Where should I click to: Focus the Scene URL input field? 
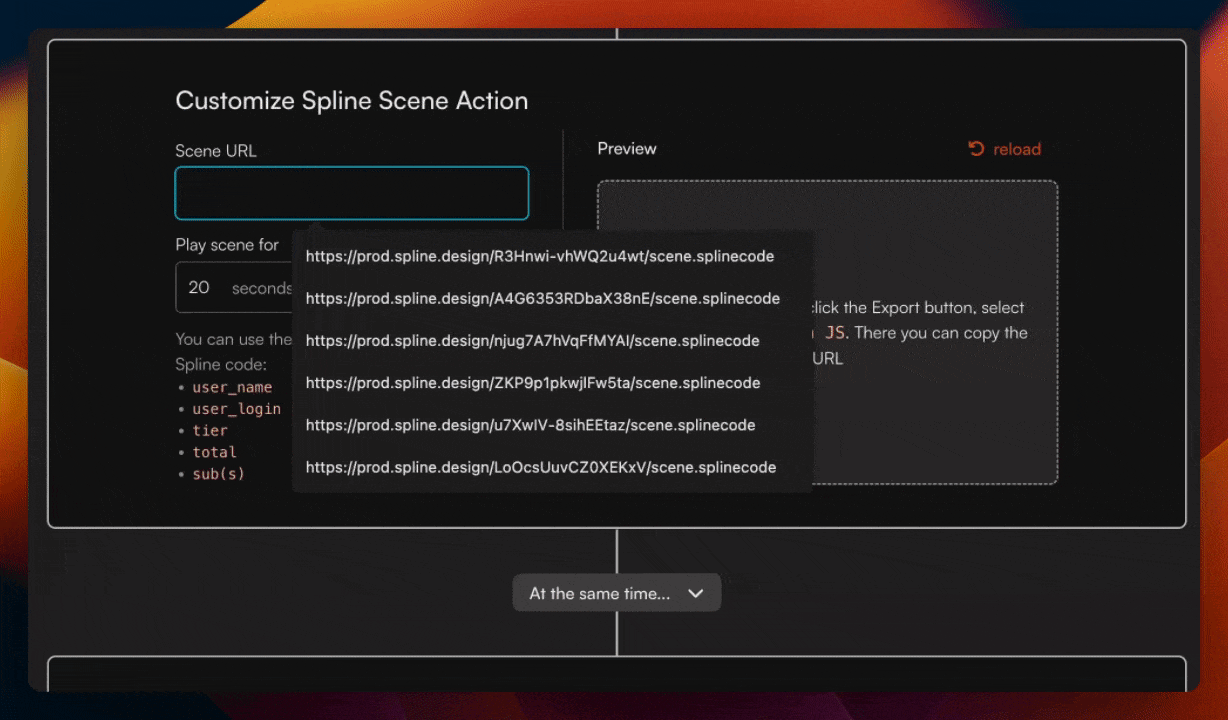tap(351, 193)
